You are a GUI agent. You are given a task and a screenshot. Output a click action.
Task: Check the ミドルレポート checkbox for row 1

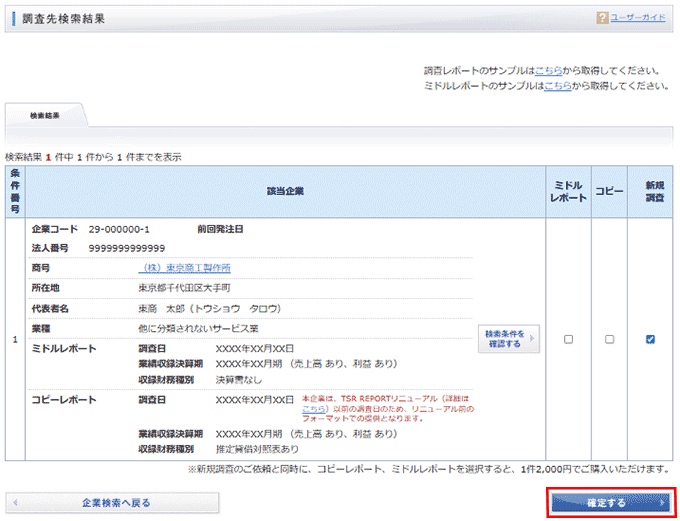click(568, 339)
